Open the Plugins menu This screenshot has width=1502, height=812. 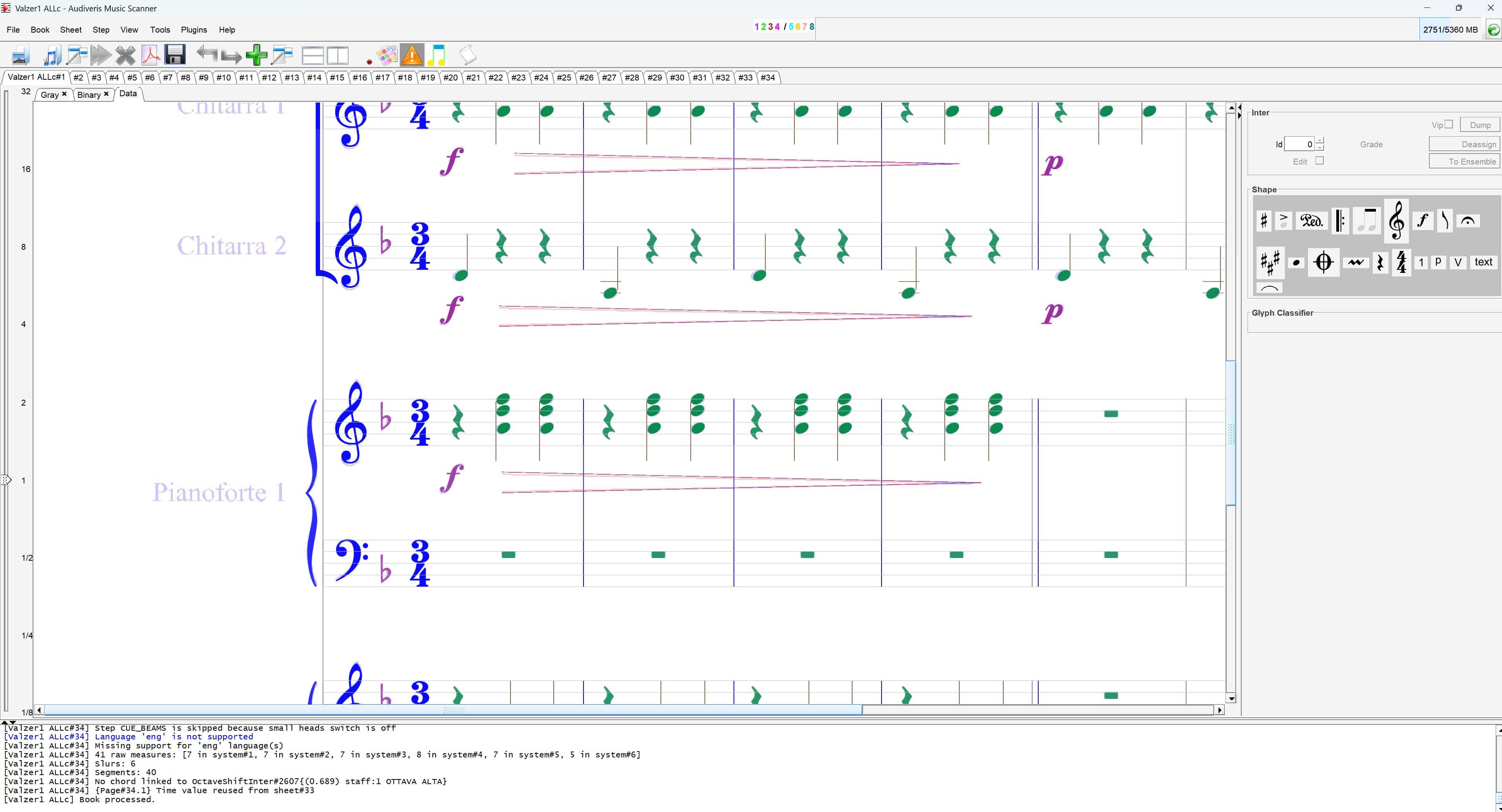point(194,30)
